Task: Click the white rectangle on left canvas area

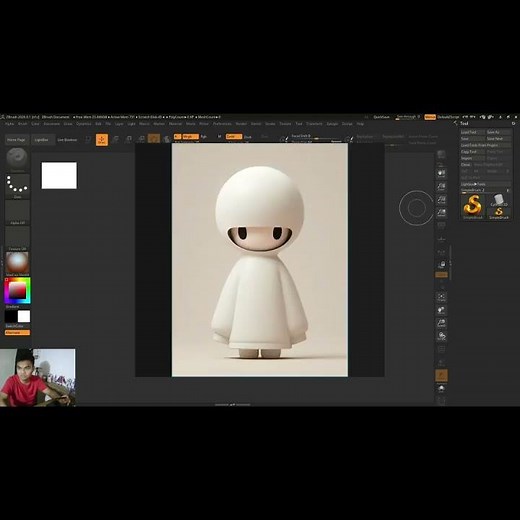Action: pyautogui.click(x=59, y=175)
